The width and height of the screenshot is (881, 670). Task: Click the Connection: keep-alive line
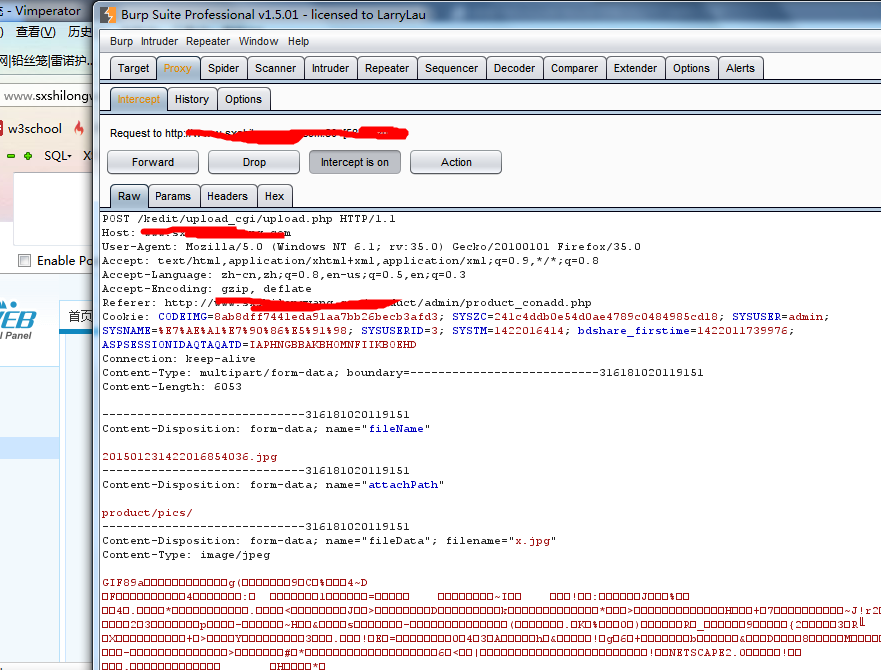tap(179, 359)
